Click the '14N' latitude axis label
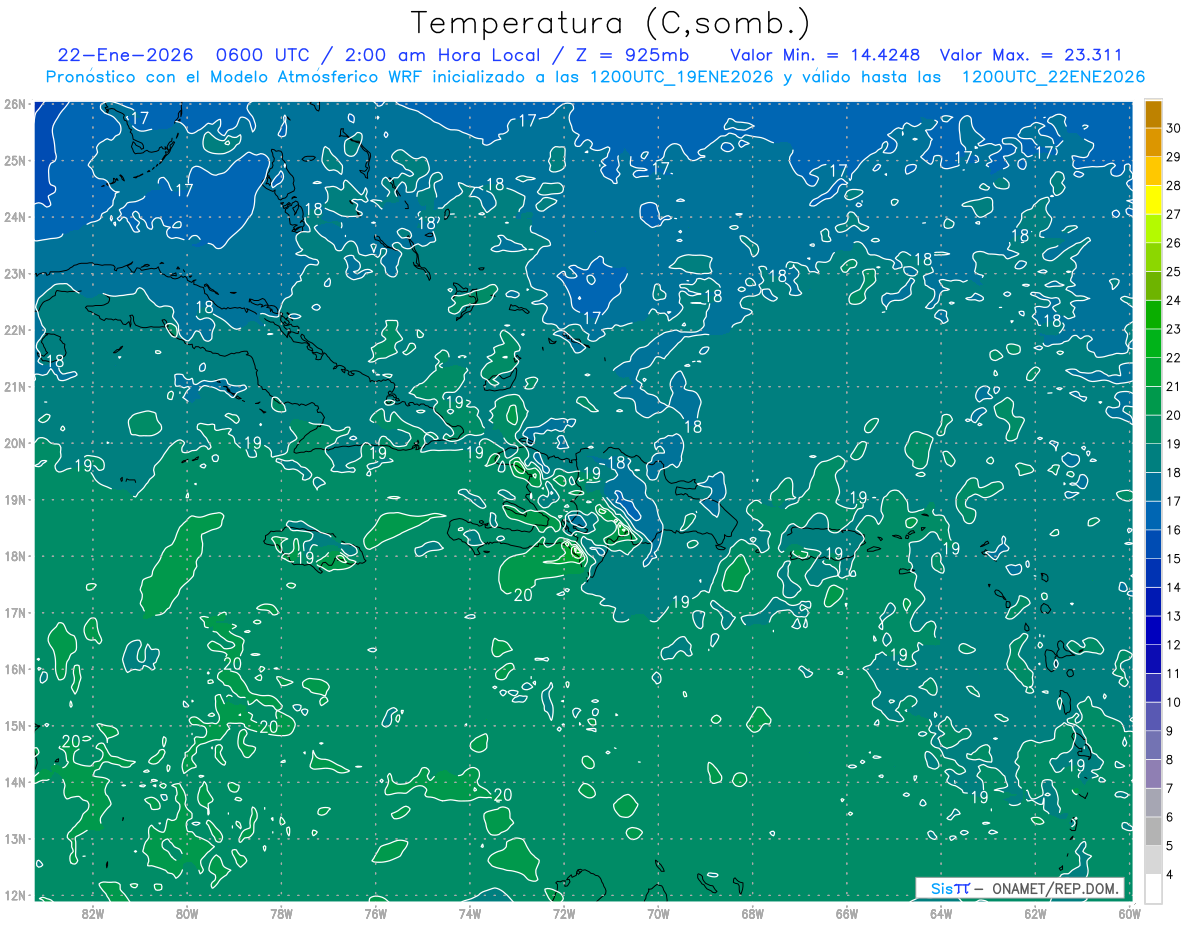 (14, 782)
